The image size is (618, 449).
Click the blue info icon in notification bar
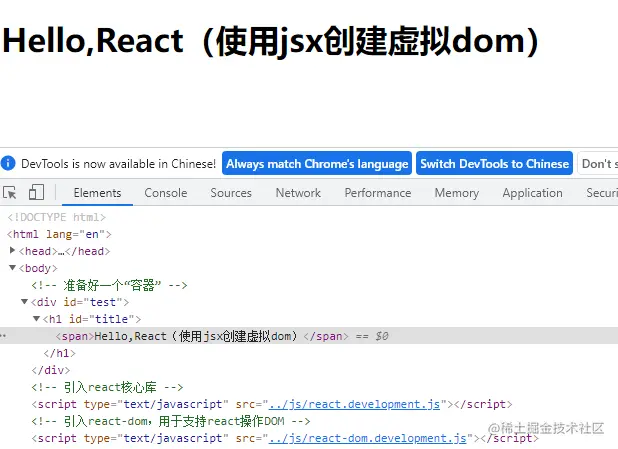tap(8, 163)
